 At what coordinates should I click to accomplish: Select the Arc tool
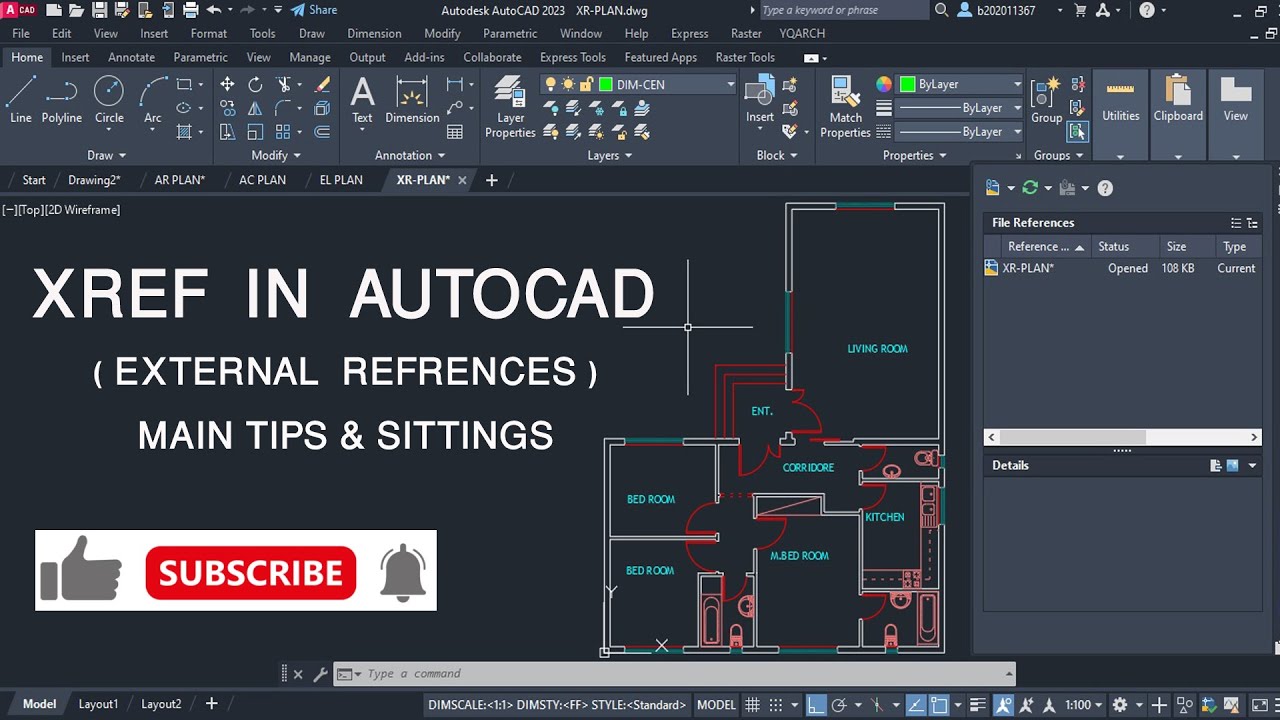click(x=152, y=100)
